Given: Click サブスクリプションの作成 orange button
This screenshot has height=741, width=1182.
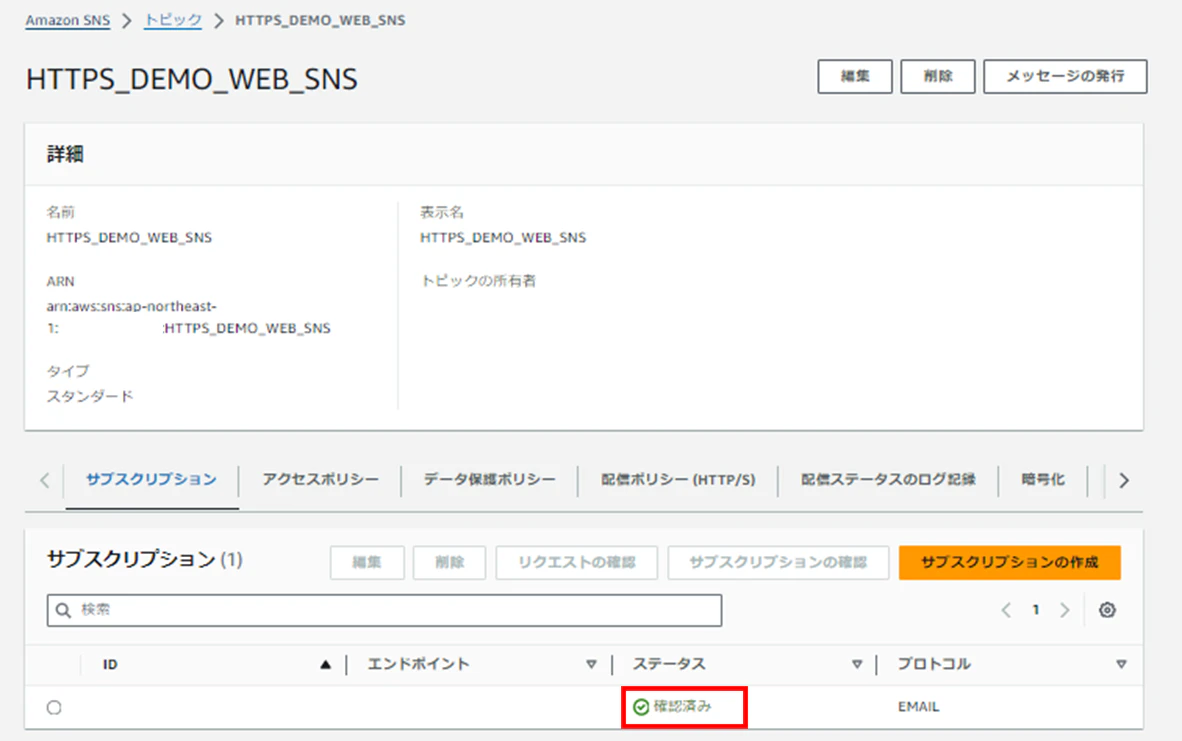Looking at the screenshot, I should coord(1009,562).
